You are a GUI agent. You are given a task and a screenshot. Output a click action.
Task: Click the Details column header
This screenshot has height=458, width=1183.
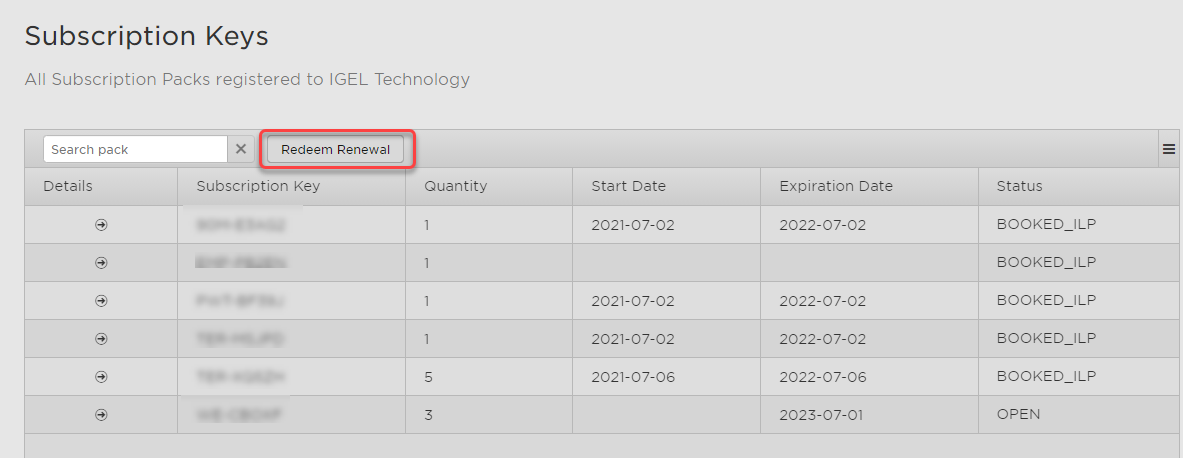[x=68, y=186]
